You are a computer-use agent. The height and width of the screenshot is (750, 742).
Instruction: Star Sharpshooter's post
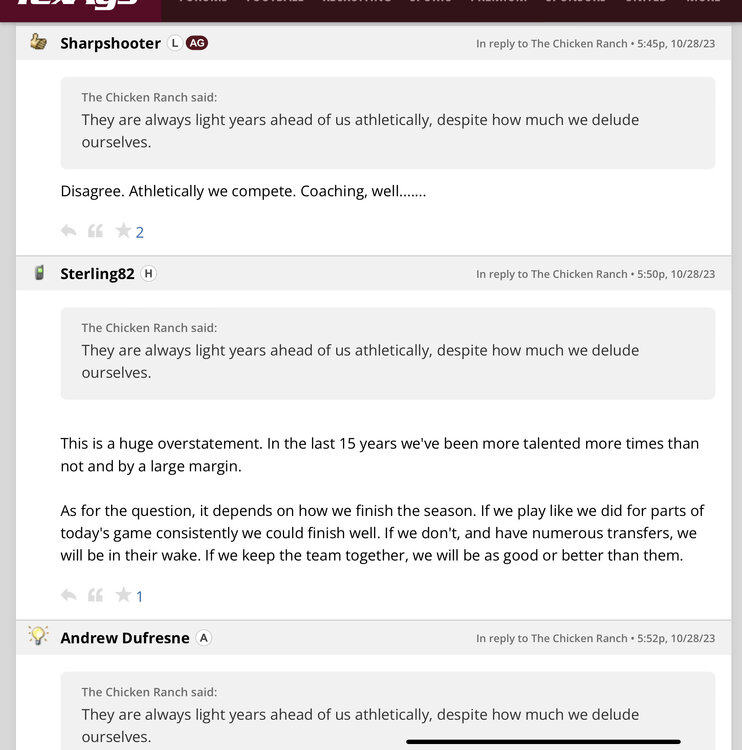pos(123,231)
